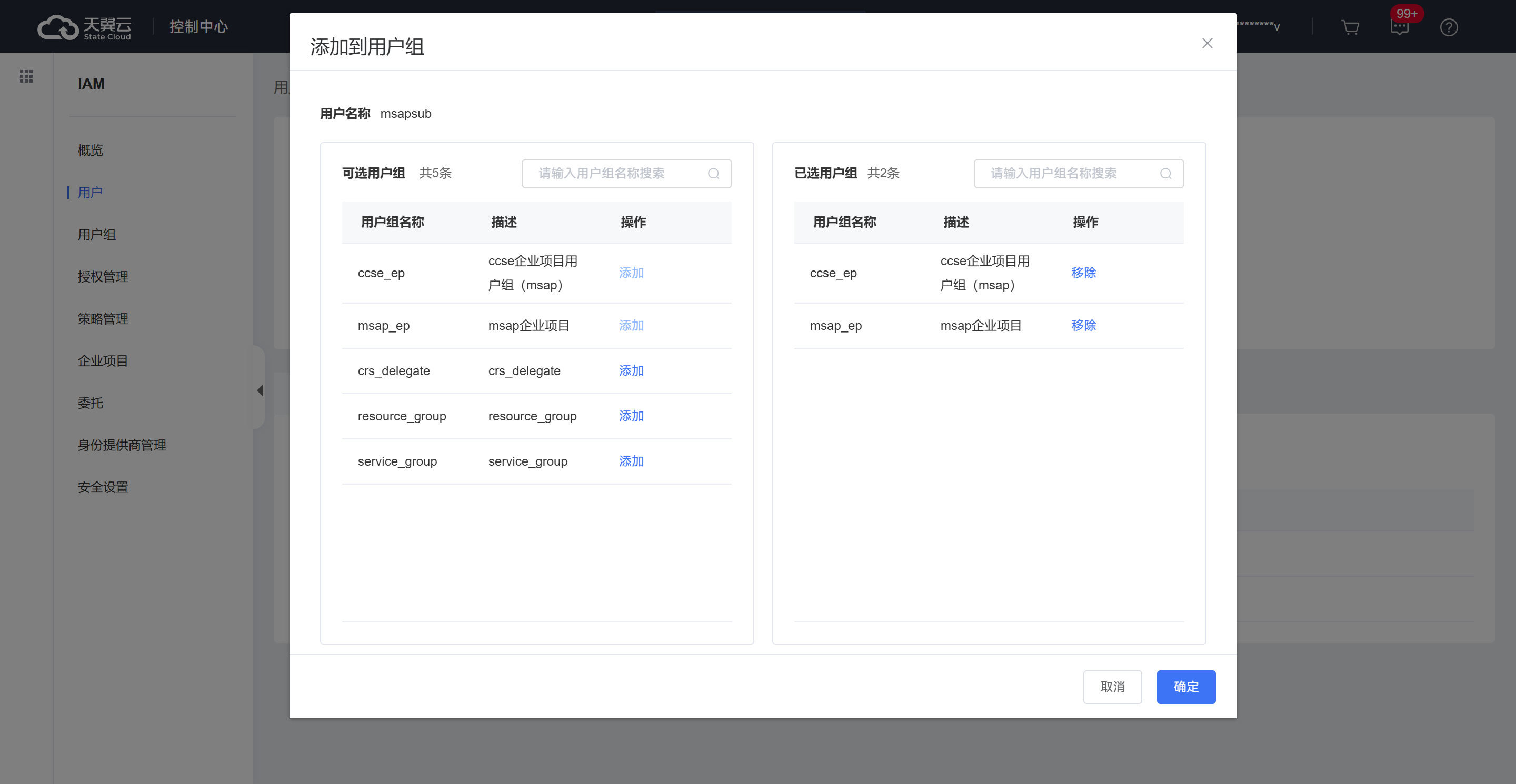
Task: Add the resource_group group
Action: pos(631,416)
